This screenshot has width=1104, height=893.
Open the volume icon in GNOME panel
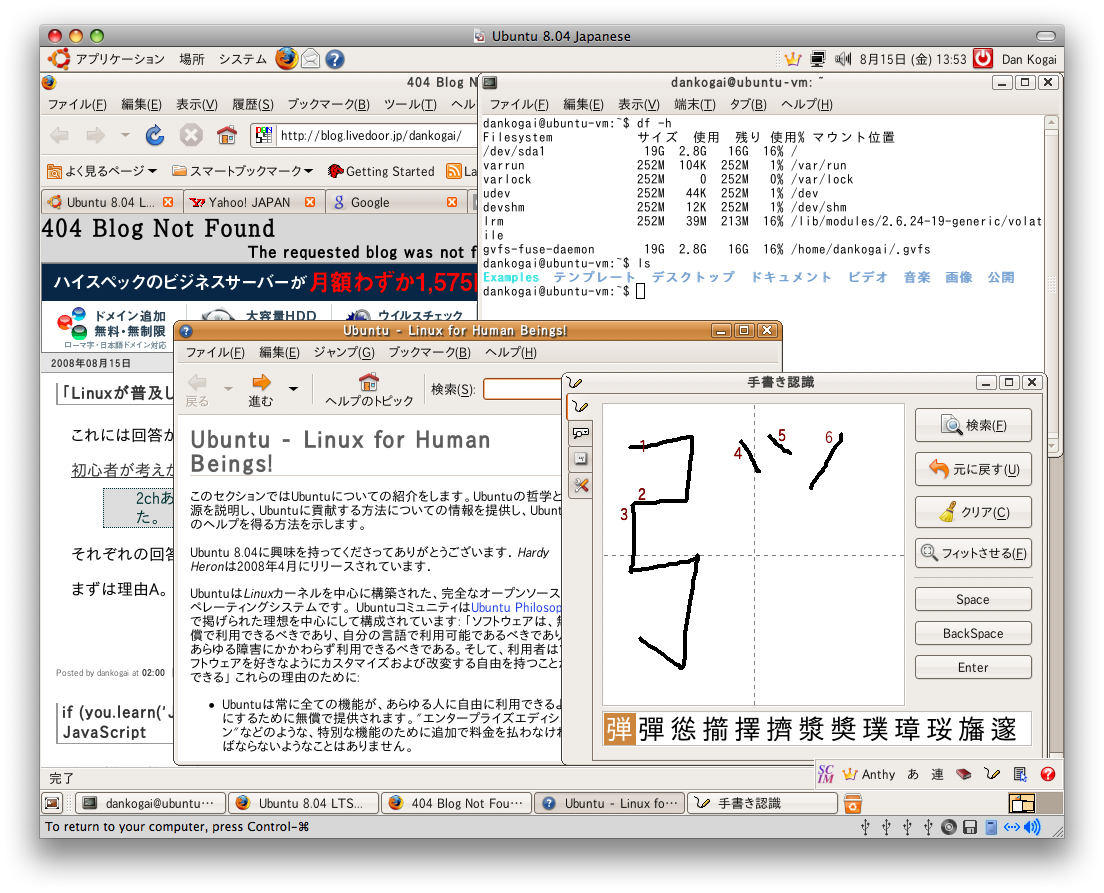[x=842, y=59]
